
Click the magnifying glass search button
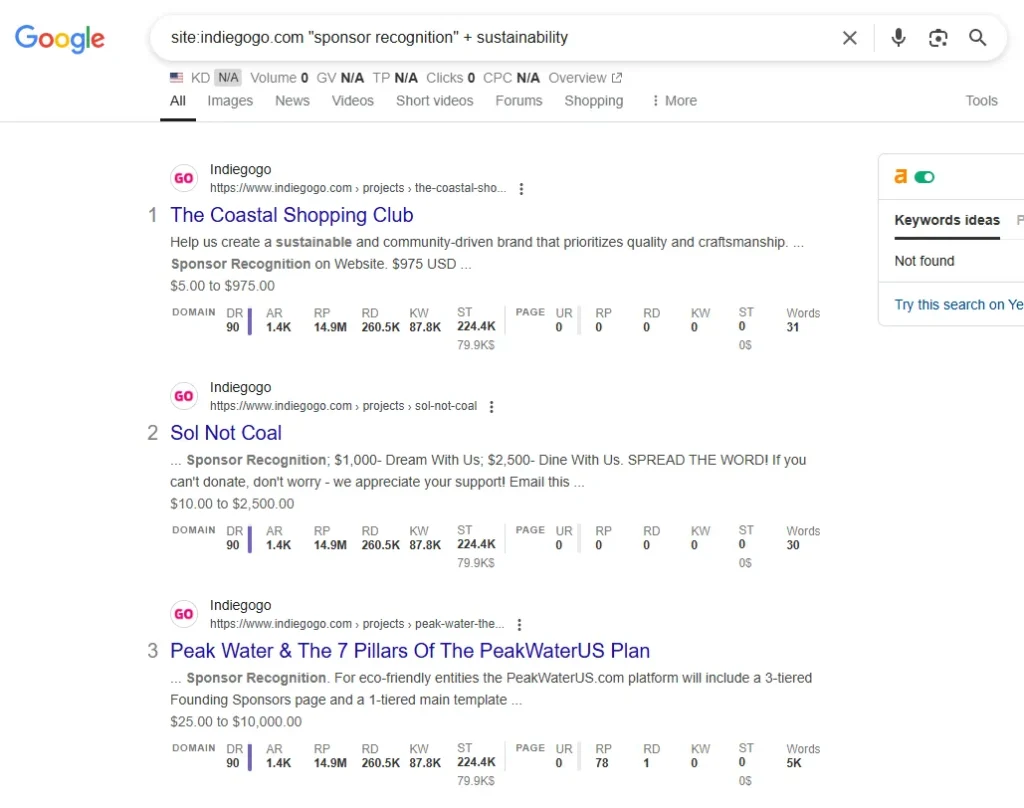[978, 38]
